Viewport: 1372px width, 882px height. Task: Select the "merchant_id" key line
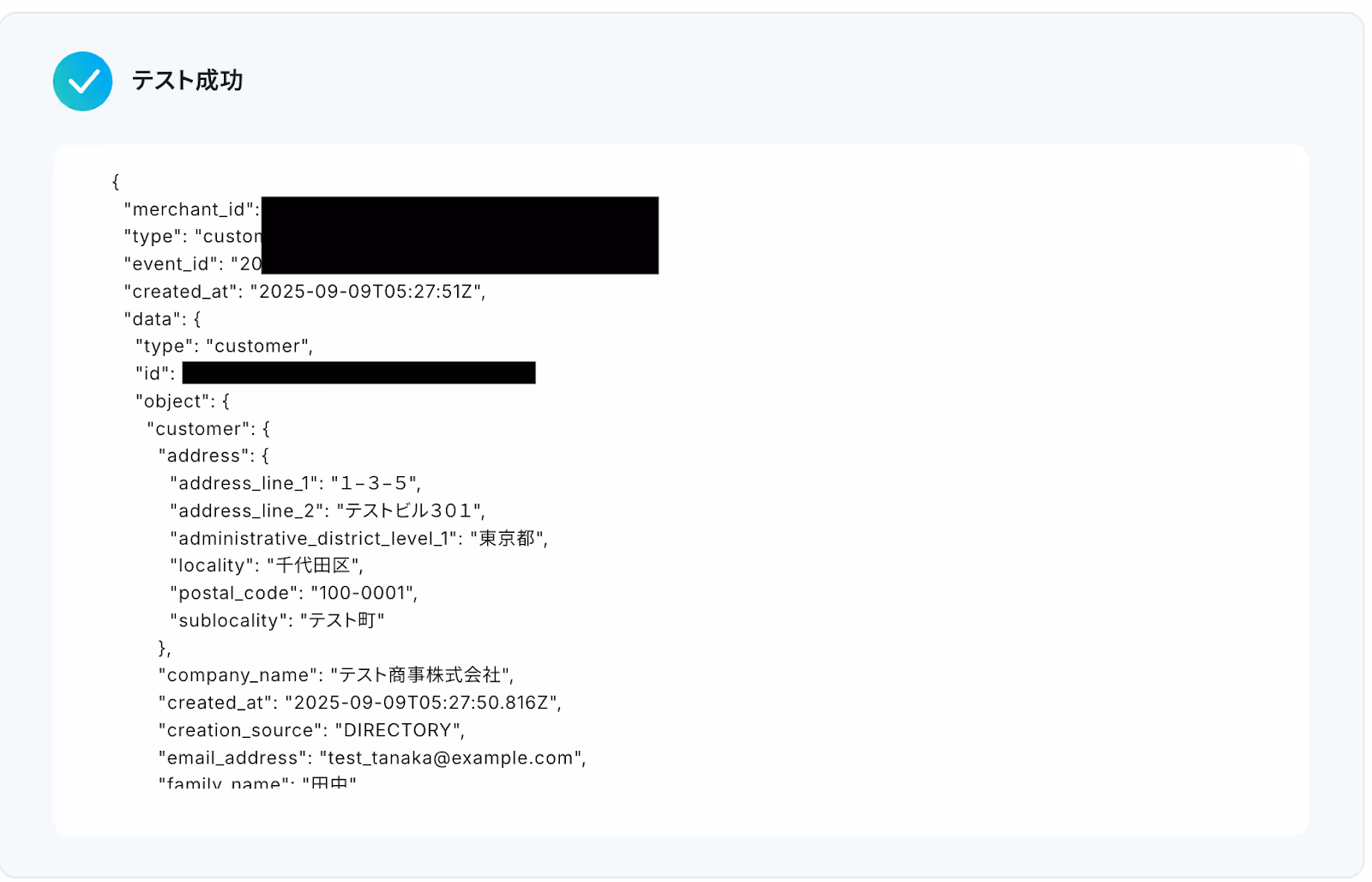[192, 209]
